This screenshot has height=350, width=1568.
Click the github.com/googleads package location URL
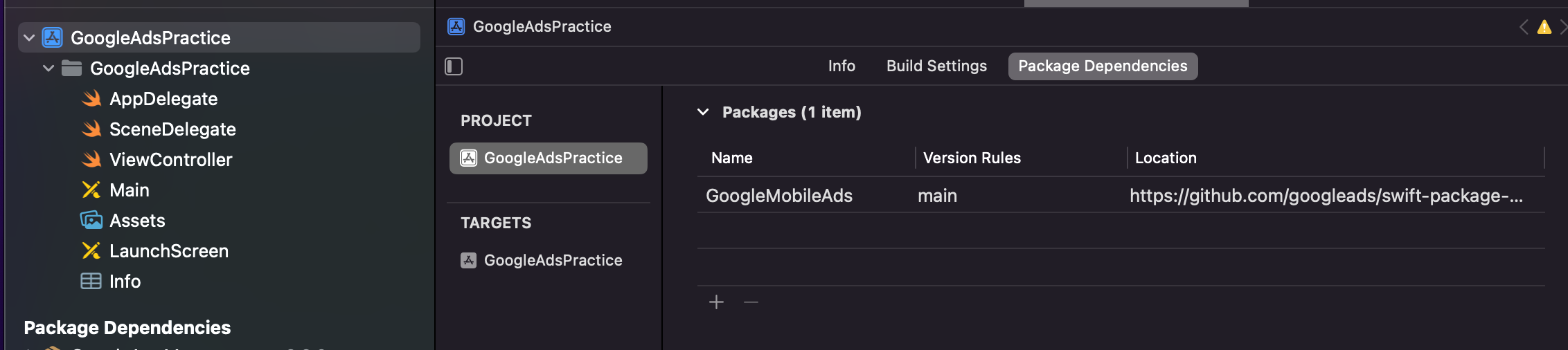[x=1326, y=196]
